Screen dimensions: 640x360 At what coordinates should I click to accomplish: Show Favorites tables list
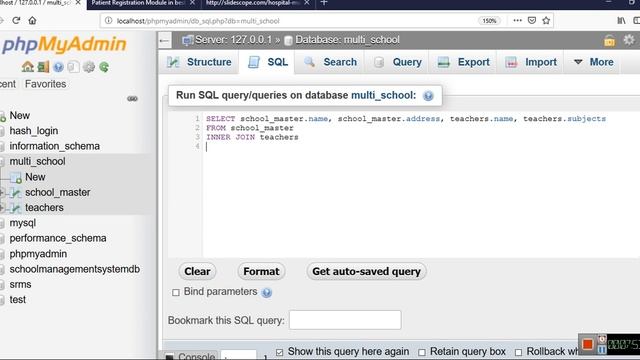pyautogui.click(x=45, y=84)
